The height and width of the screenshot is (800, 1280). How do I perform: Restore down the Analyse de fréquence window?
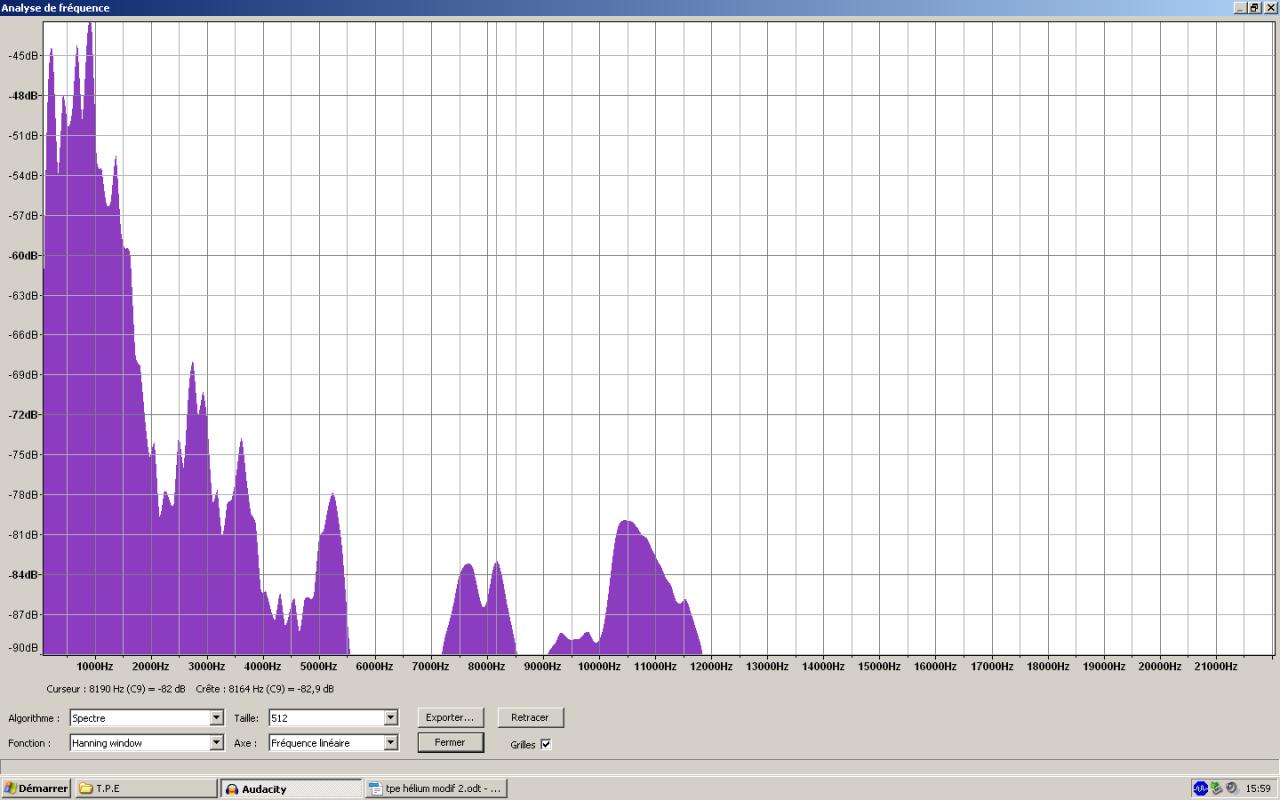1254,8
